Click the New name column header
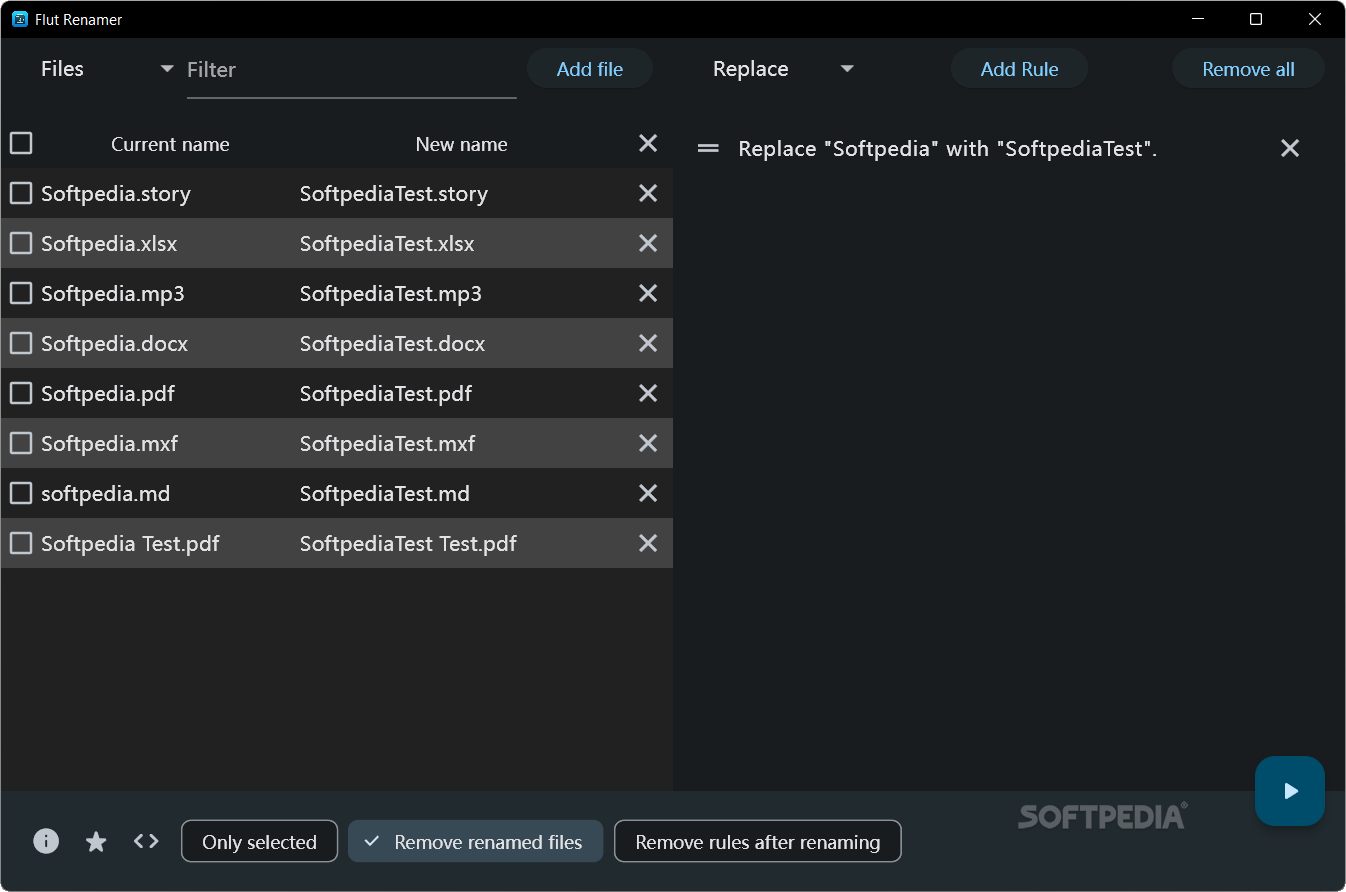The width and height of the screenshot is (1346, 892). click(x=461, y=144)
